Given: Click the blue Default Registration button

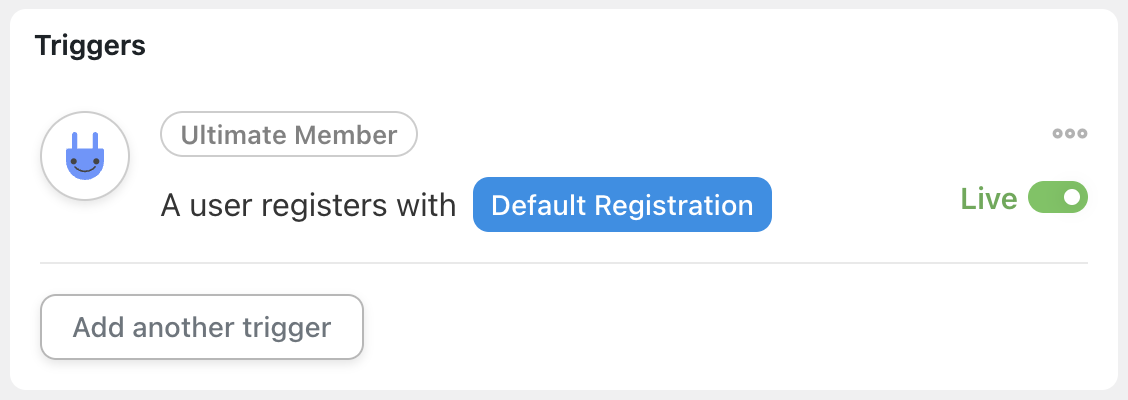Looking at the screenshot, I should [622, 205].
